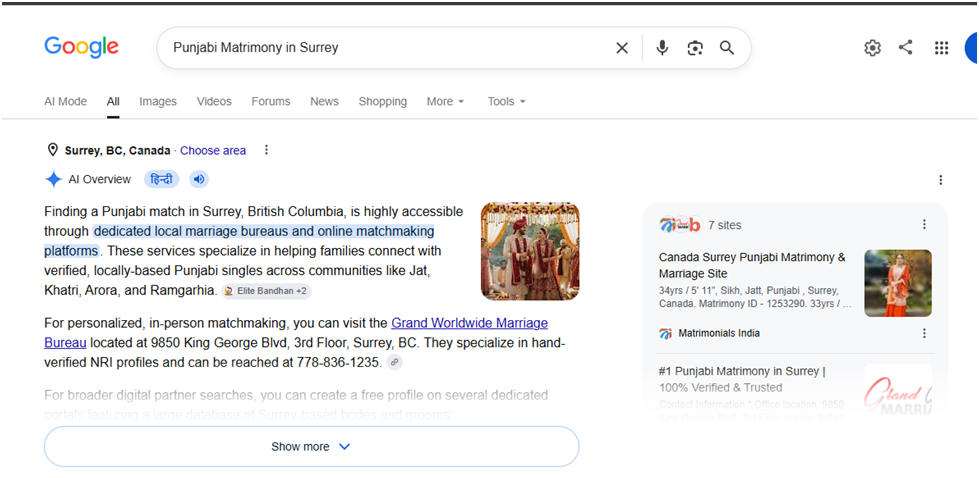The width and height of the screenshot is (979, 478).
Task: Open options for Matrimonials India result
Action: 925,333
